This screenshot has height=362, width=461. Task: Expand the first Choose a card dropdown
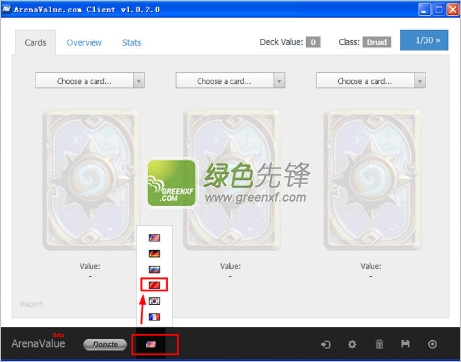click(90, 80)
